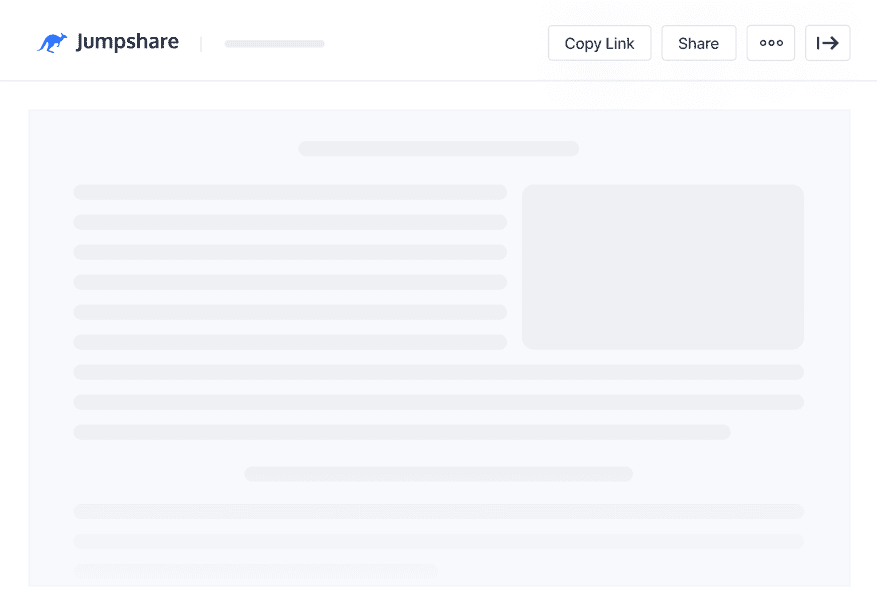Screen dimensions: 878x614
Task: Click the first full-width line below image placeholder
Action: (x=438, y=372)
